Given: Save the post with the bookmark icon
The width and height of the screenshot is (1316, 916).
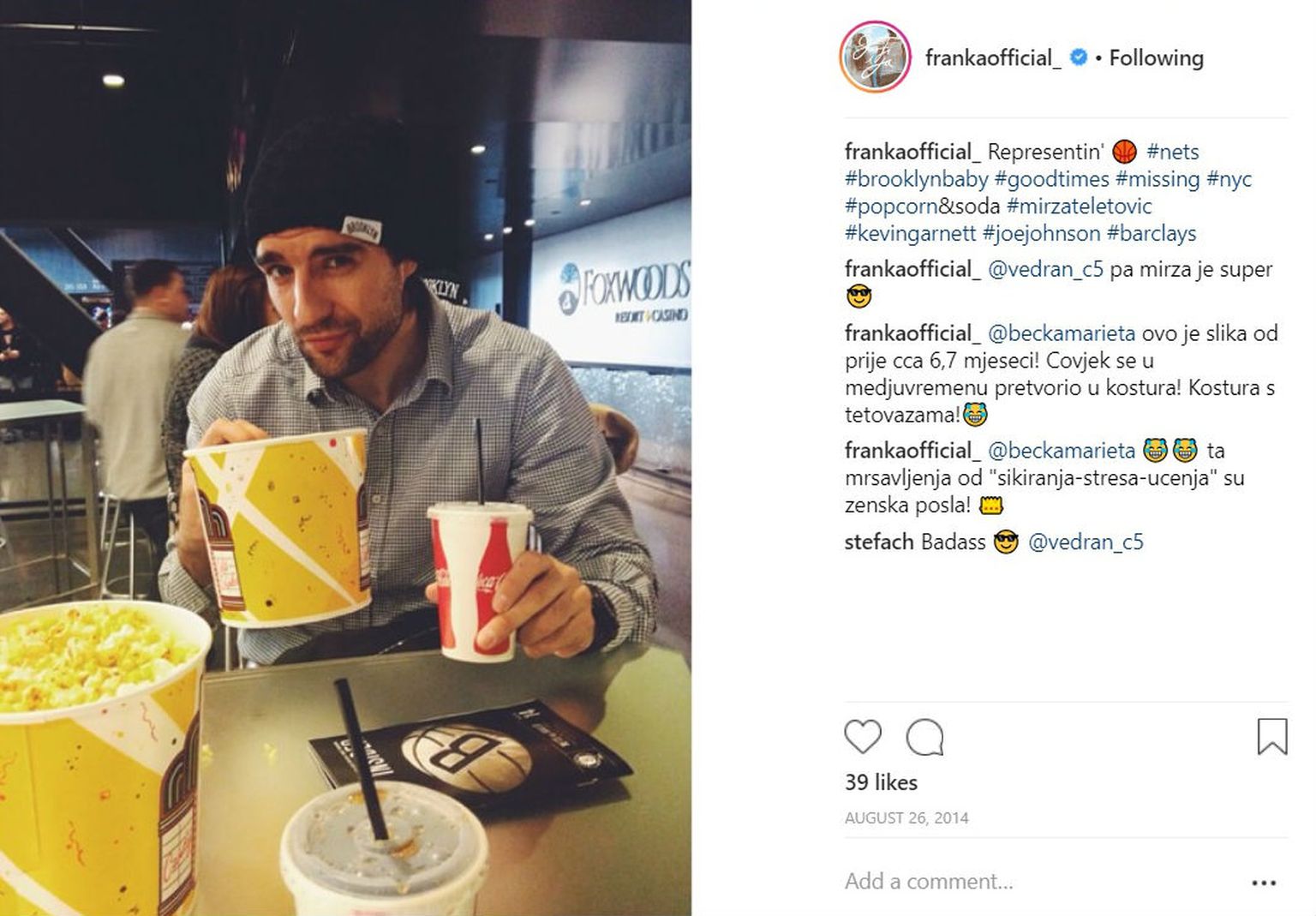Looking at the screenshot, I should (x=1271, y=736).
